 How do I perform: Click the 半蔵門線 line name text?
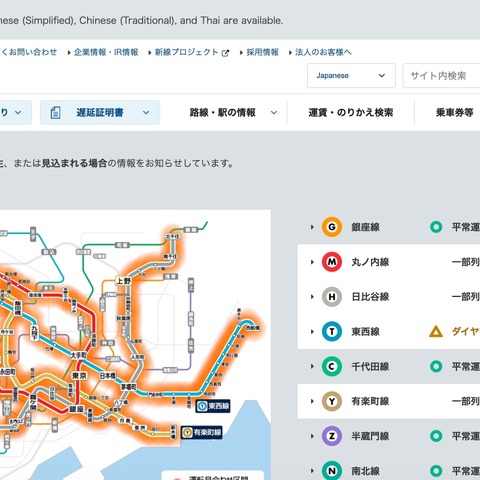370,436
